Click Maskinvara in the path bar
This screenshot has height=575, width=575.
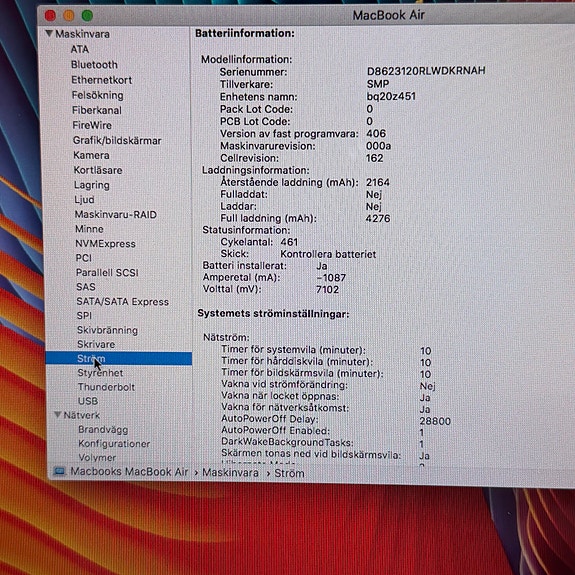230,472
